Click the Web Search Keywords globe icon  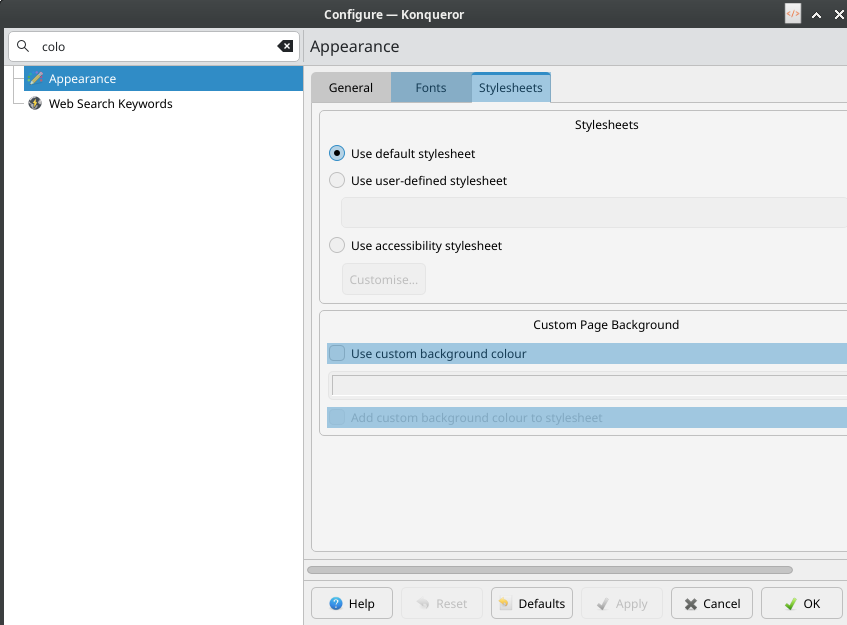point(35,104)
